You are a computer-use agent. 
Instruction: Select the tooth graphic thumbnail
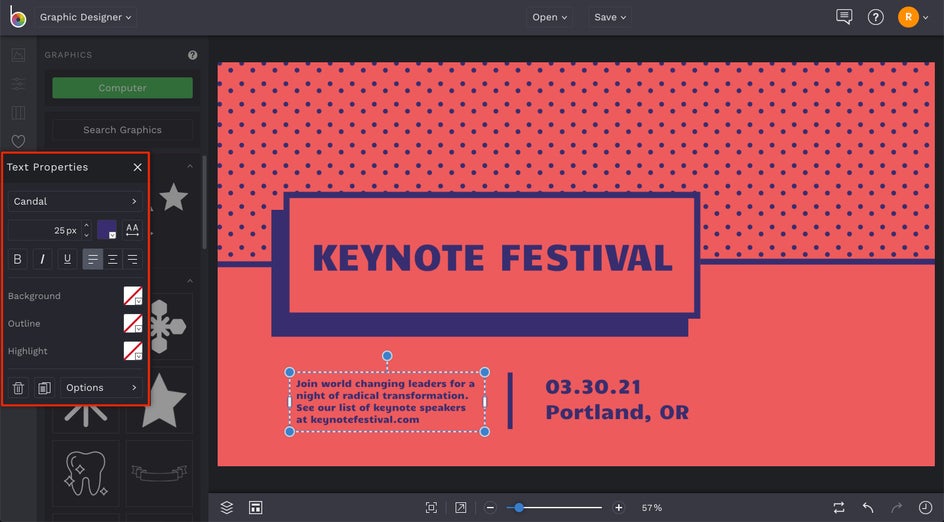(x=85, y=474)
